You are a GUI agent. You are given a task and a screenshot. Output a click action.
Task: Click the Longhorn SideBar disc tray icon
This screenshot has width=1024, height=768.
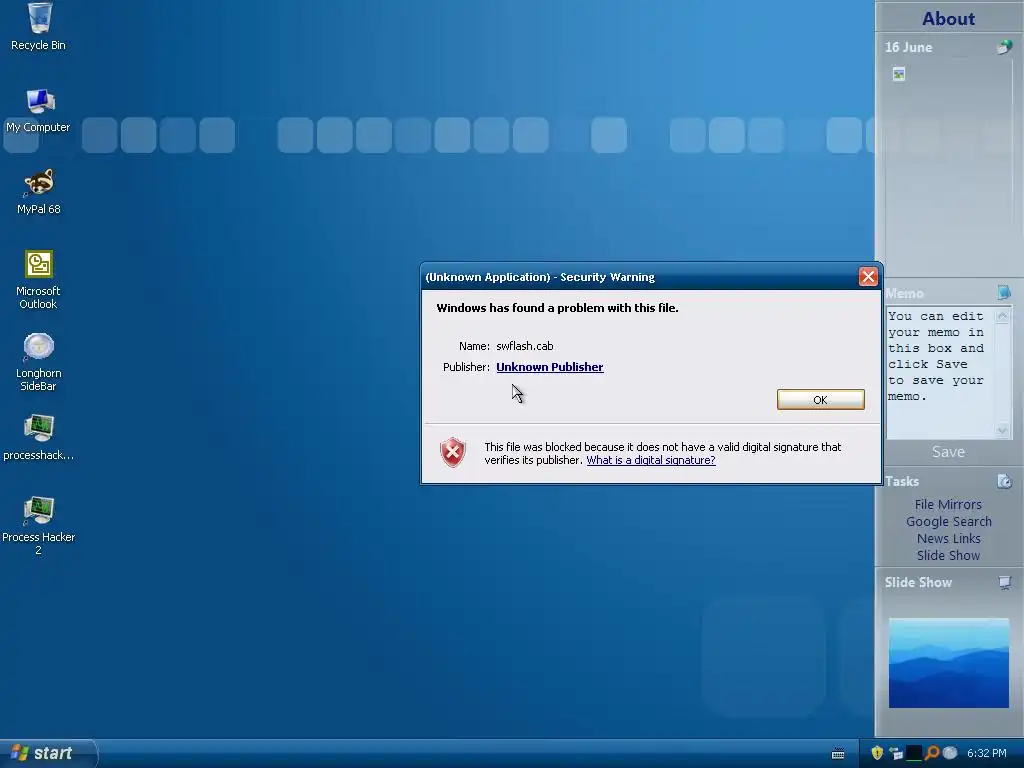coord(950,753)
